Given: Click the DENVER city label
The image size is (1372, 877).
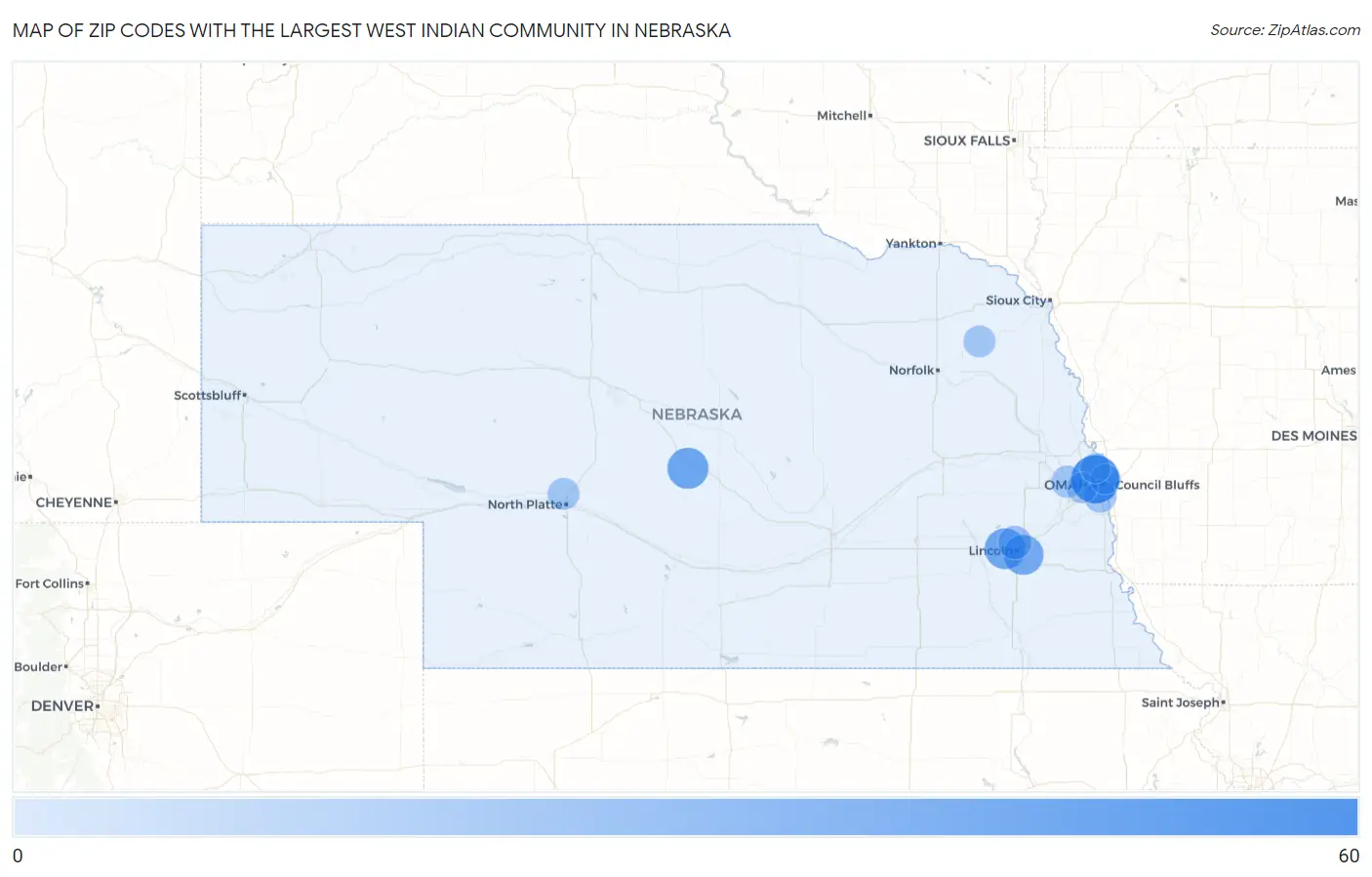Looking at the screenshot, I should 62,705.
